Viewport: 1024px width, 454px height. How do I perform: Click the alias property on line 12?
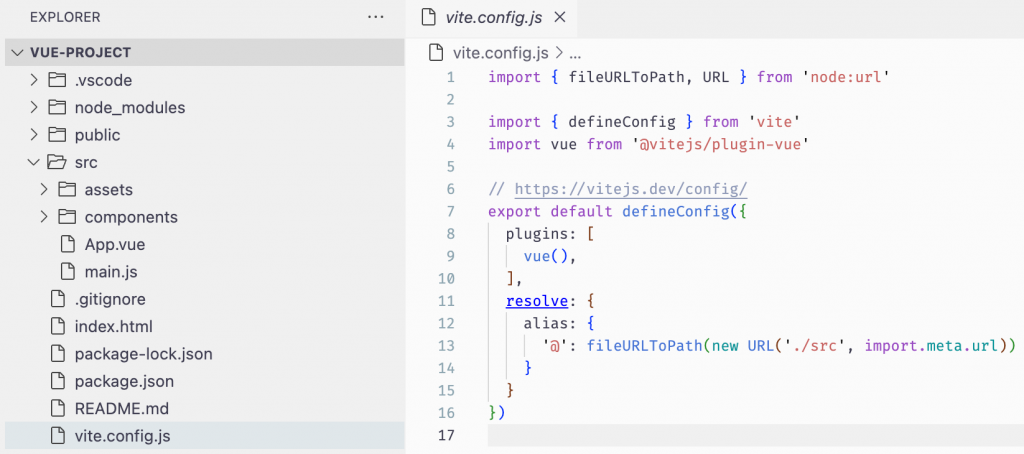[545, 323]
